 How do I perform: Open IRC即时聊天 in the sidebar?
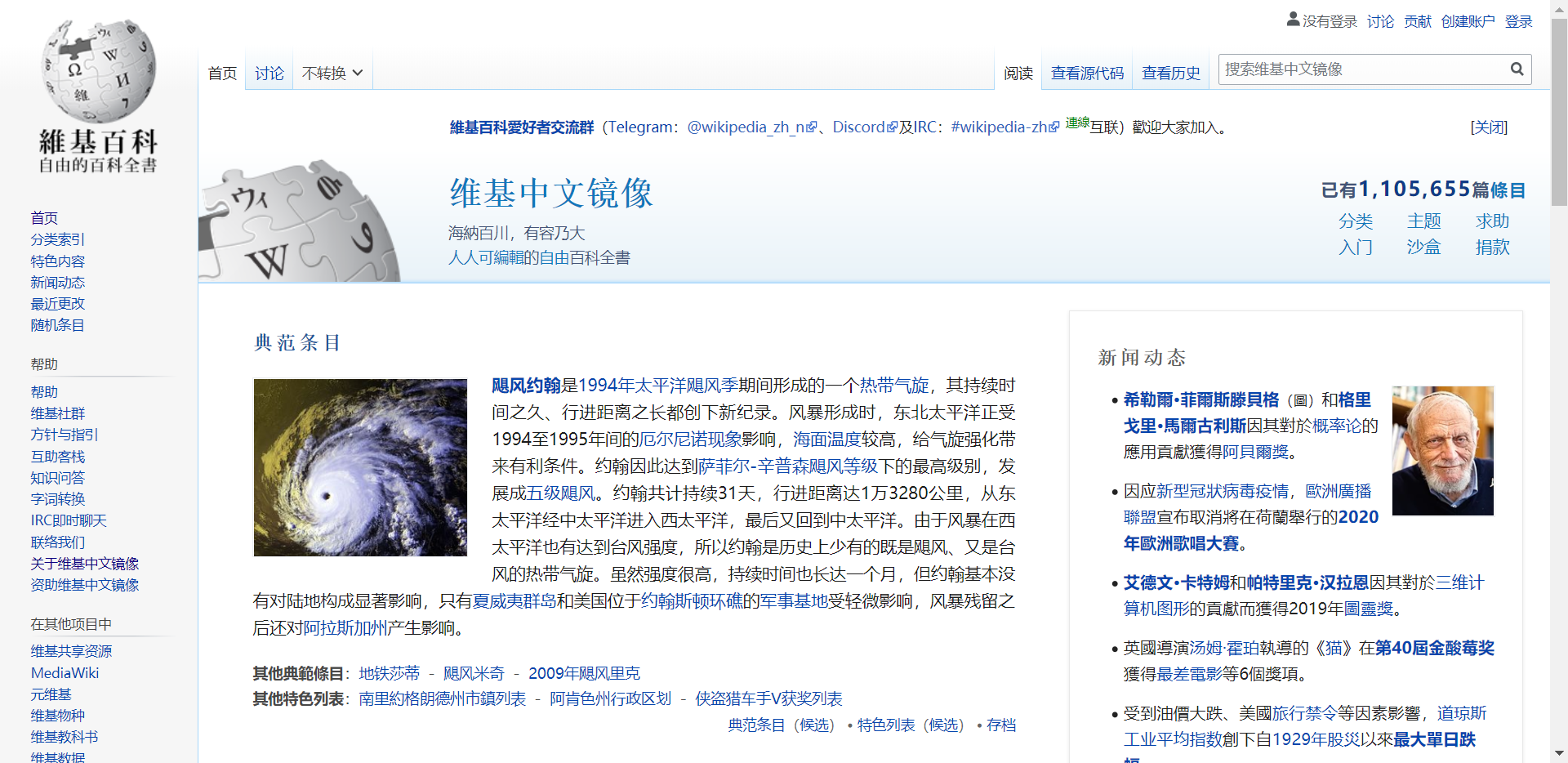click(69, 520)
